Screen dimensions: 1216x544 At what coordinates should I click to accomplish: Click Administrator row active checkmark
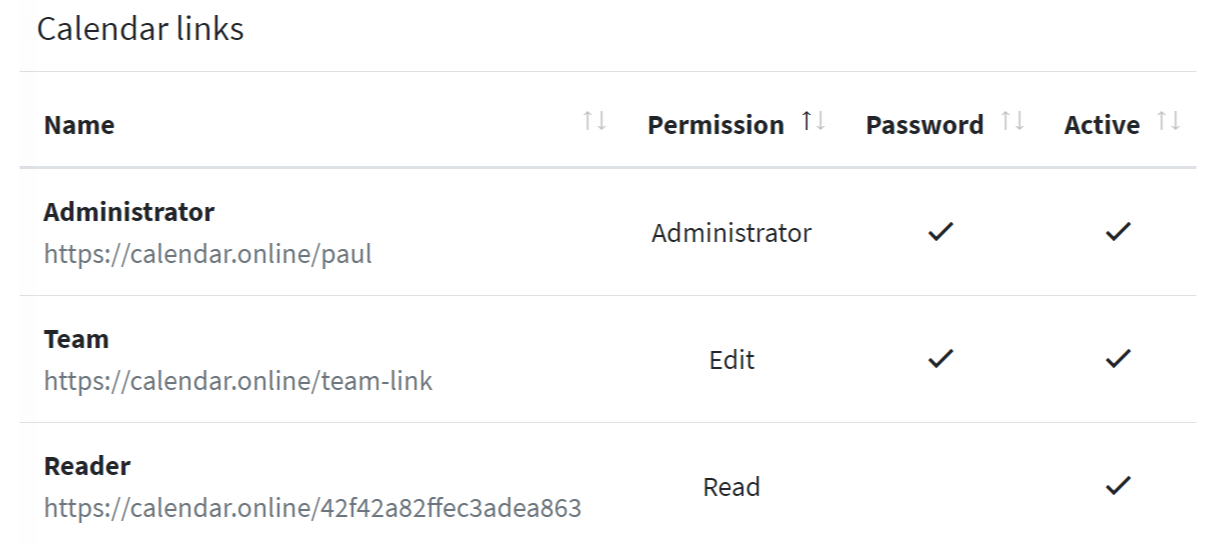[1120, 233]
